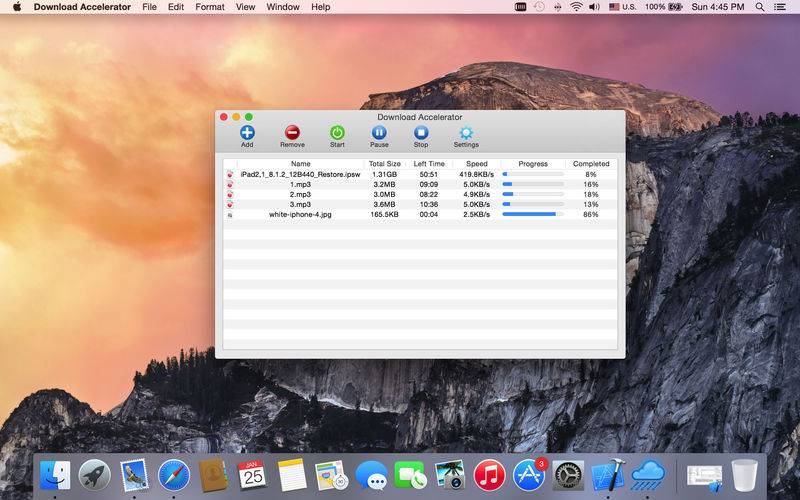The width and height of the screenshot is (800, 500).
Task: Open the Window menu
Action: pyautogui.click(x=283, y=7)
